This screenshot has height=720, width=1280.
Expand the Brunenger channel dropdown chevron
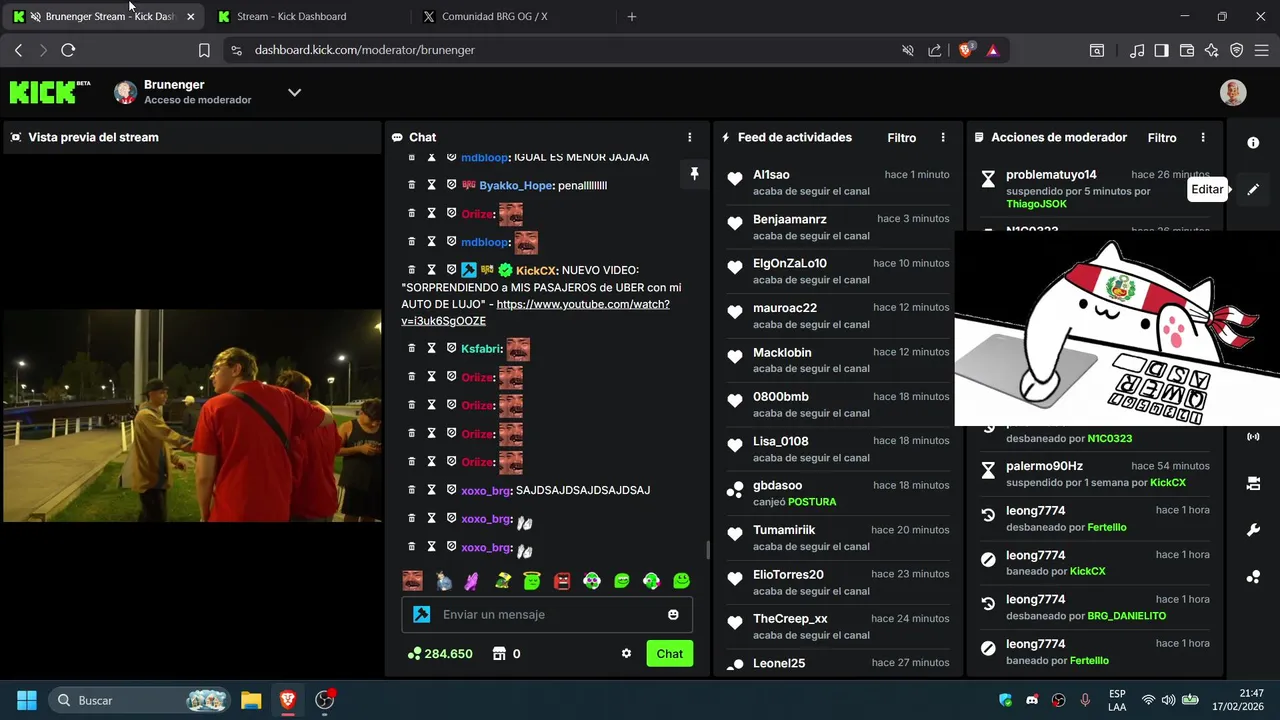coord(294,92)
